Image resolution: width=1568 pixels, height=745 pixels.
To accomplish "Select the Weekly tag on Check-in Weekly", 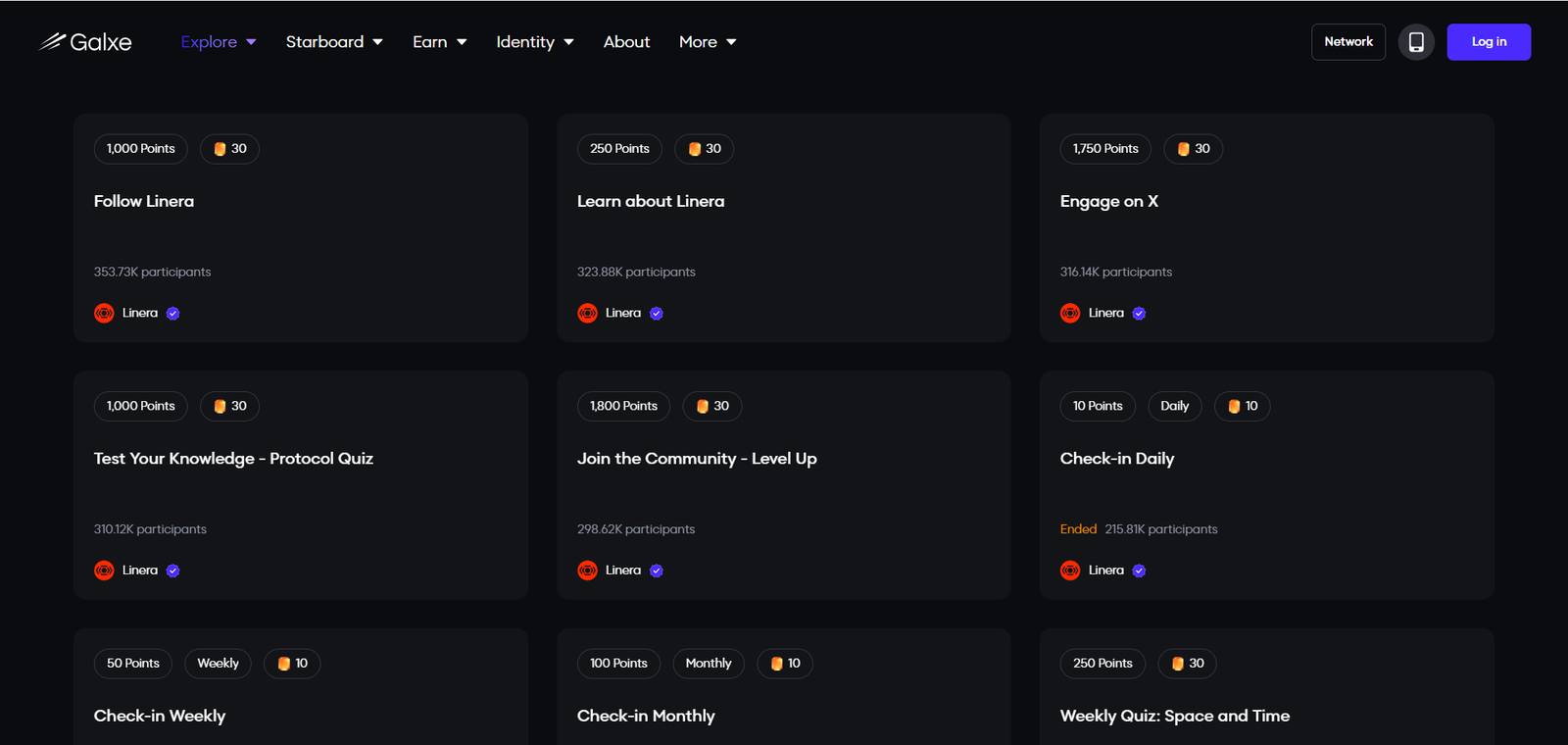I will pyautogui.click(x=218, y=664).
